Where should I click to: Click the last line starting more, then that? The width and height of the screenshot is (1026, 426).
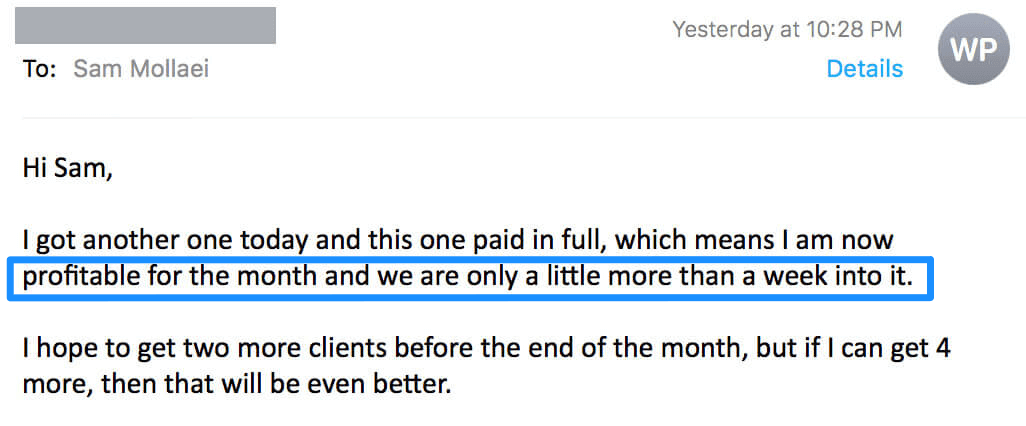[x=238, y=384]
